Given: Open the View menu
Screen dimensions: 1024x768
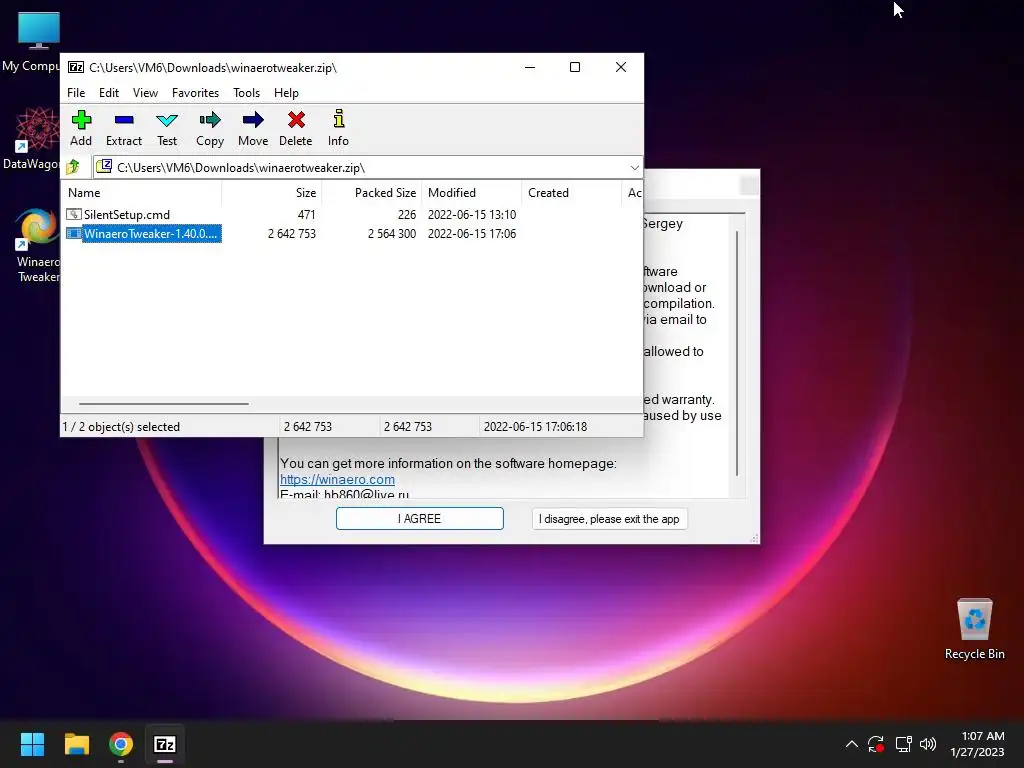Looking at the screenshot, I should click(145, 93).
